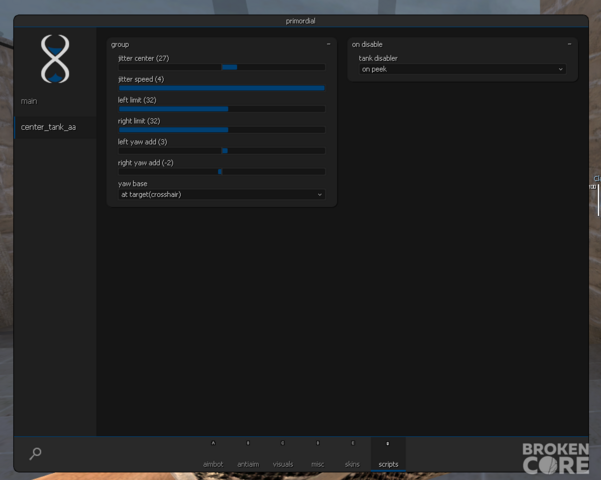Screen dimensions: 601x480
Task: Open the tank disabler dropdown
Action: 462,69
